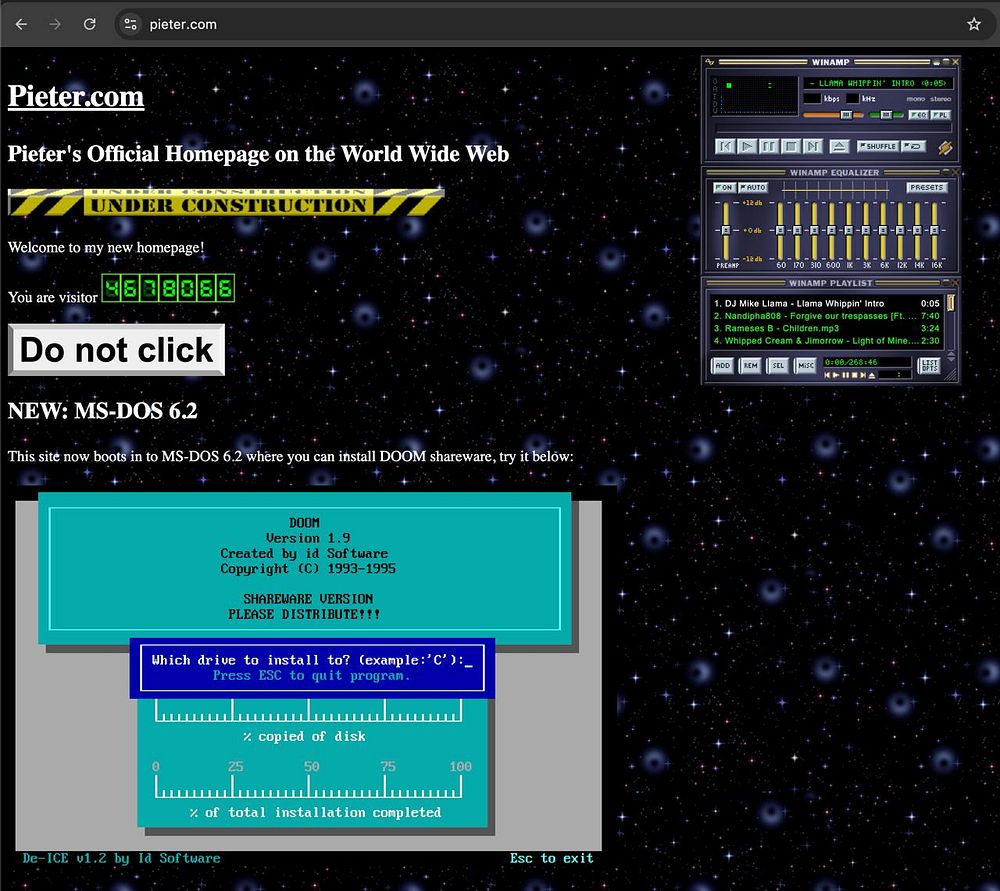The height and width of the screenshot is (891, 1000).
Task: Toggle the PL playlist window button
Action: point(940,115)
